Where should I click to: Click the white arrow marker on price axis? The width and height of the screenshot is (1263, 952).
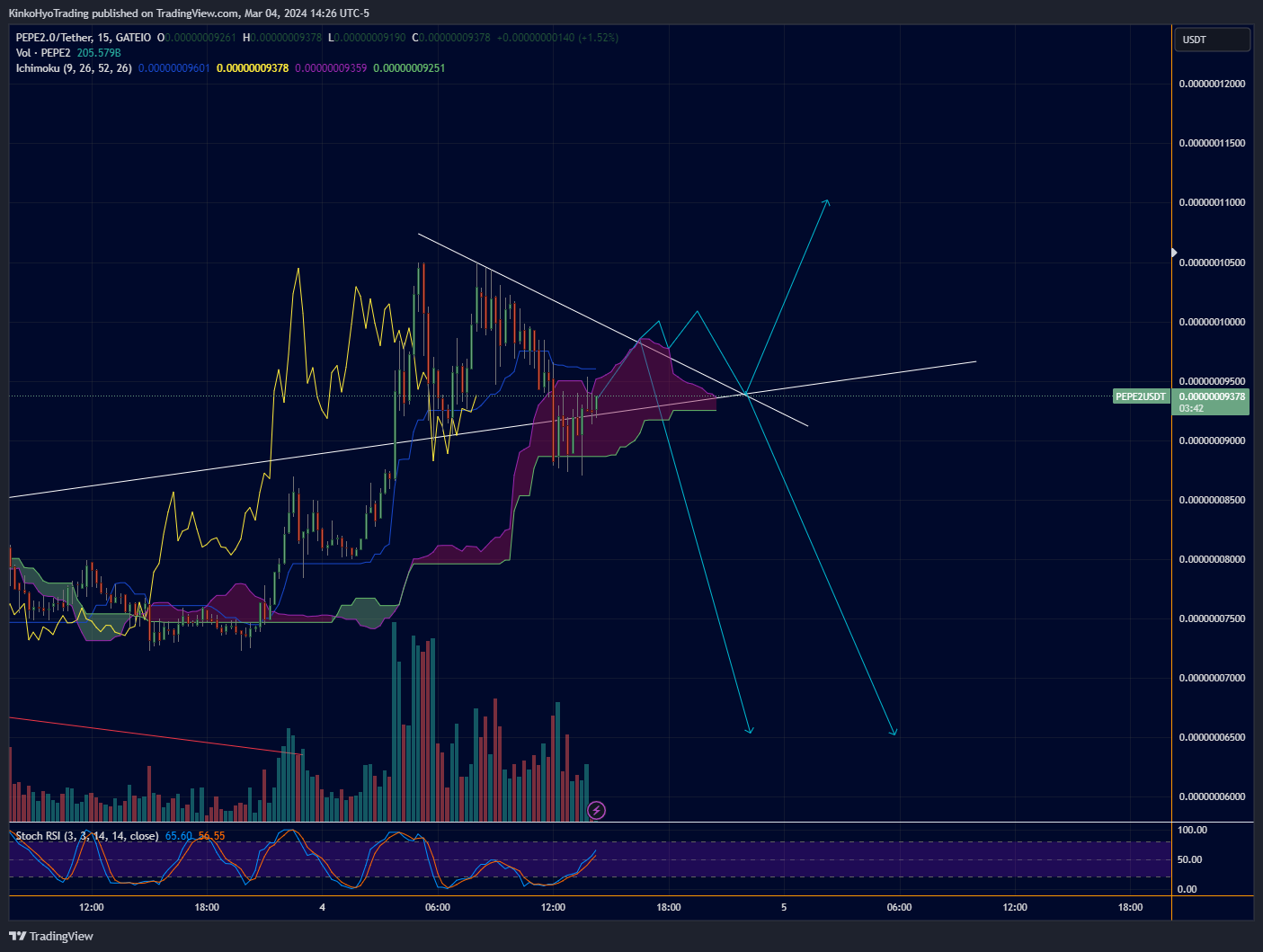coord(1174,253)
